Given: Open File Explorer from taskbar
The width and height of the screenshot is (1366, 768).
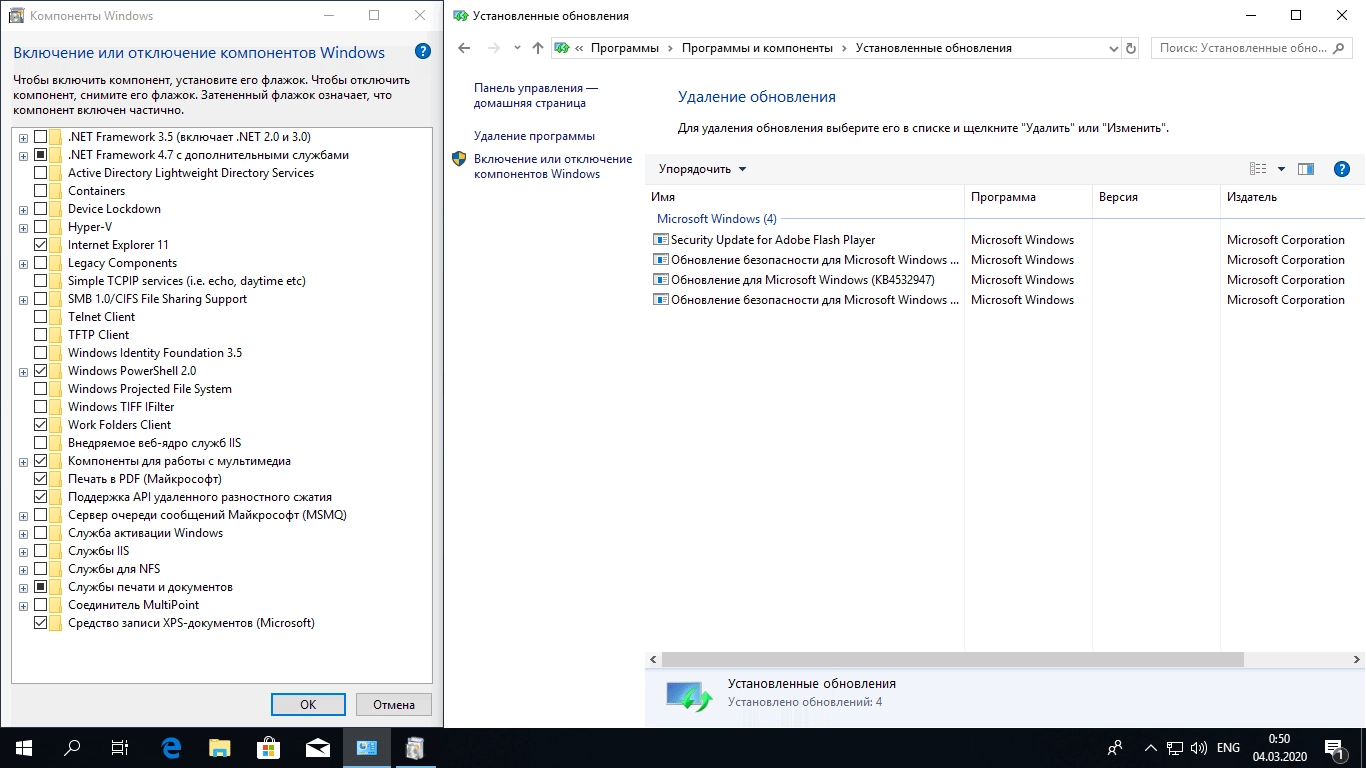Looking at the screenshot, I should point(220,748).
